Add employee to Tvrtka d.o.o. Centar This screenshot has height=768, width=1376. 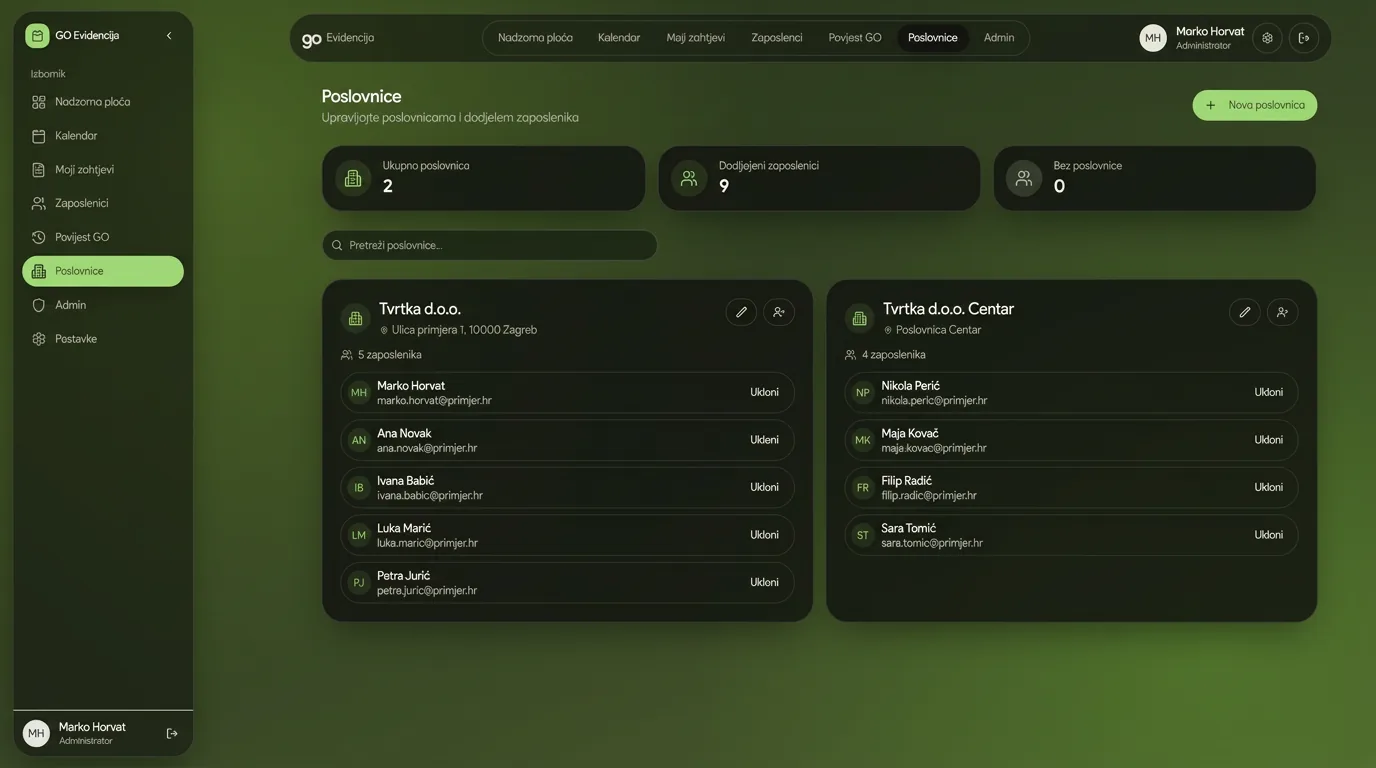point(1283,312)
